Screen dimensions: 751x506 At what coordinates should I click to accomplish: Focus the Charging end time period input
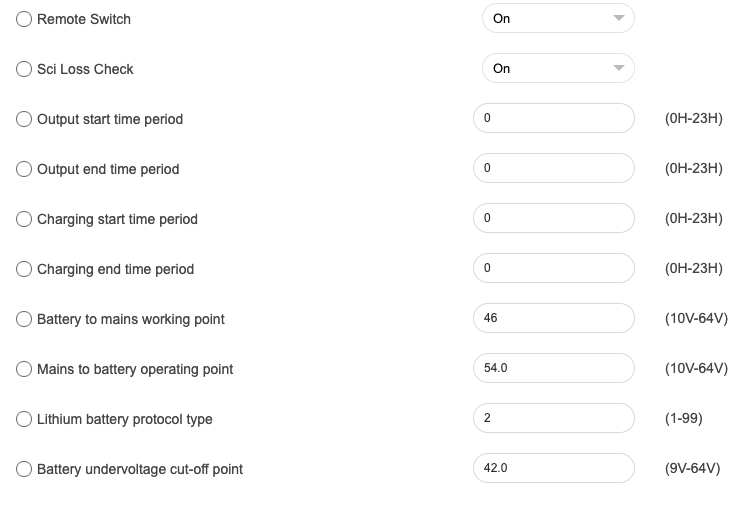(x=554, y=268)
